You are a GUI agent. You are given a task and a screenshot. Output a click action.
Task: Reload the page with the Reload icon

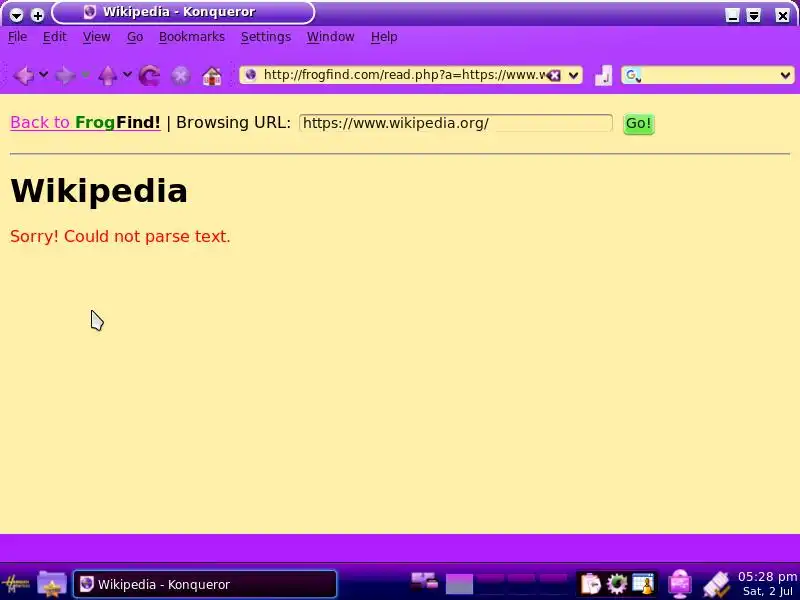(149, 76)
